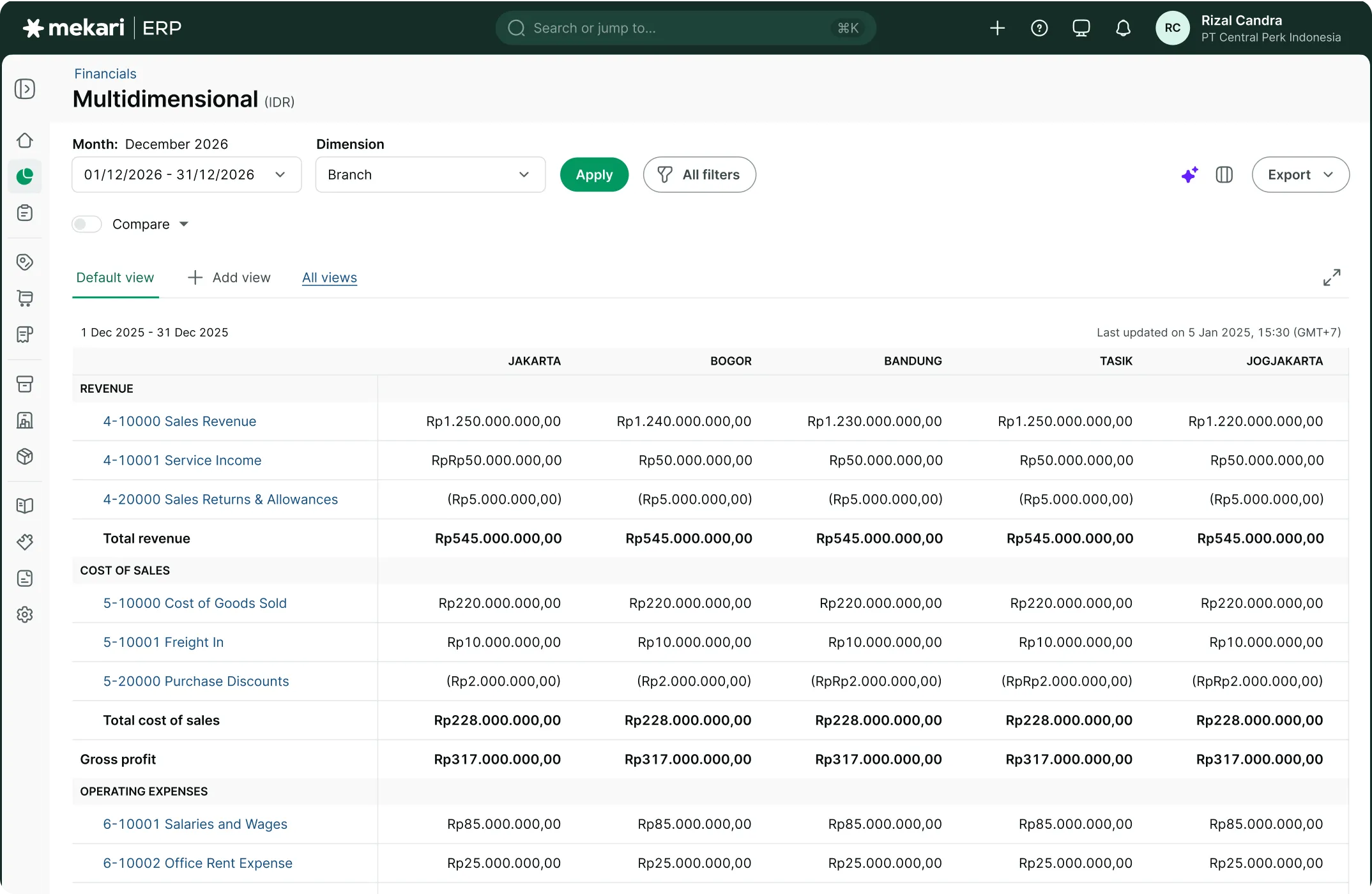Open the package cube sidebar icon
The height and width of the screenshot is (894, 1372).
point(25,457)
